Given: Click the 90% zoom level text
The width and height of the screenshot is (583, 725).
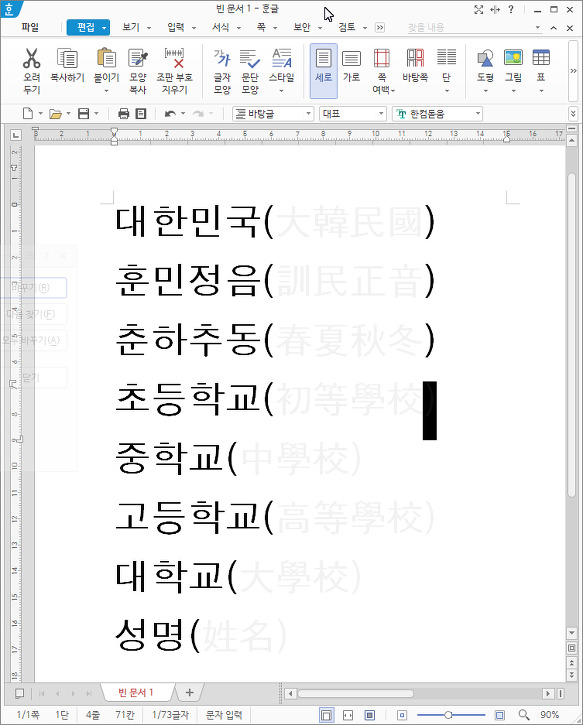Looking at the screenshot, I should pos(549,715).
